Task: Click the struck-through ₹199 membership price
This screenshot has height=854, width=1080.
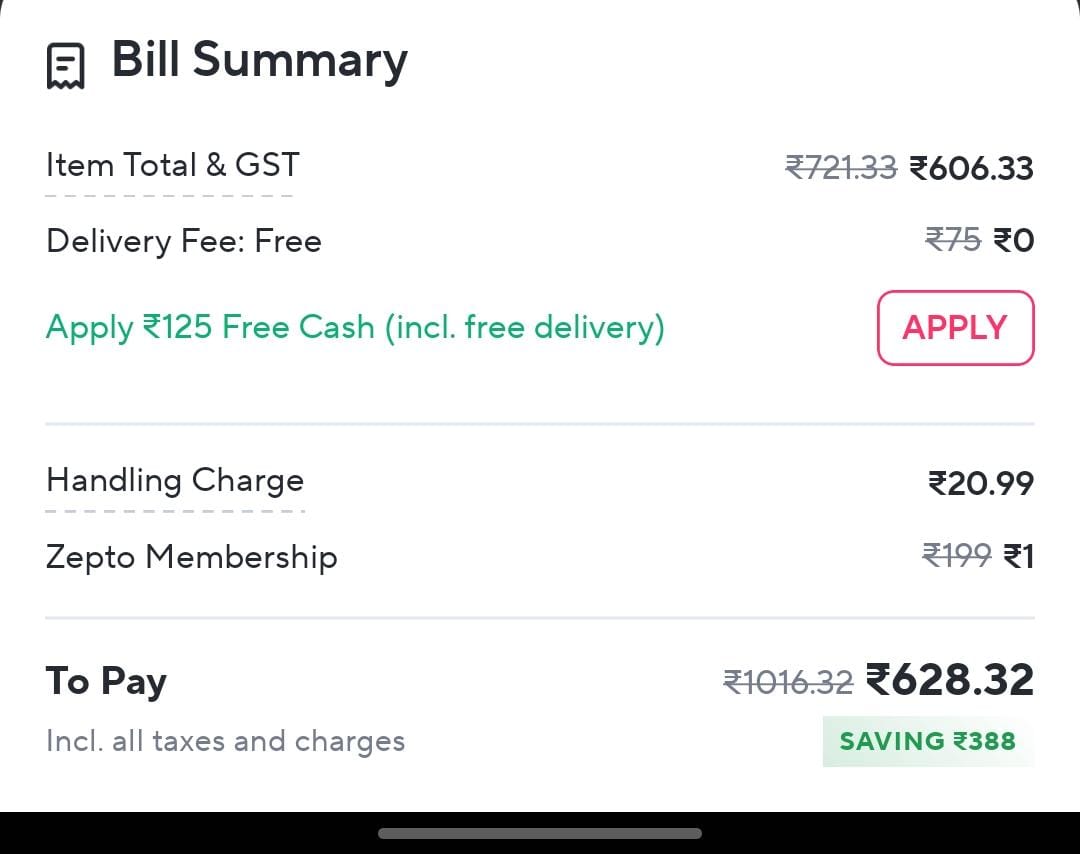Action: click(956, 556)
